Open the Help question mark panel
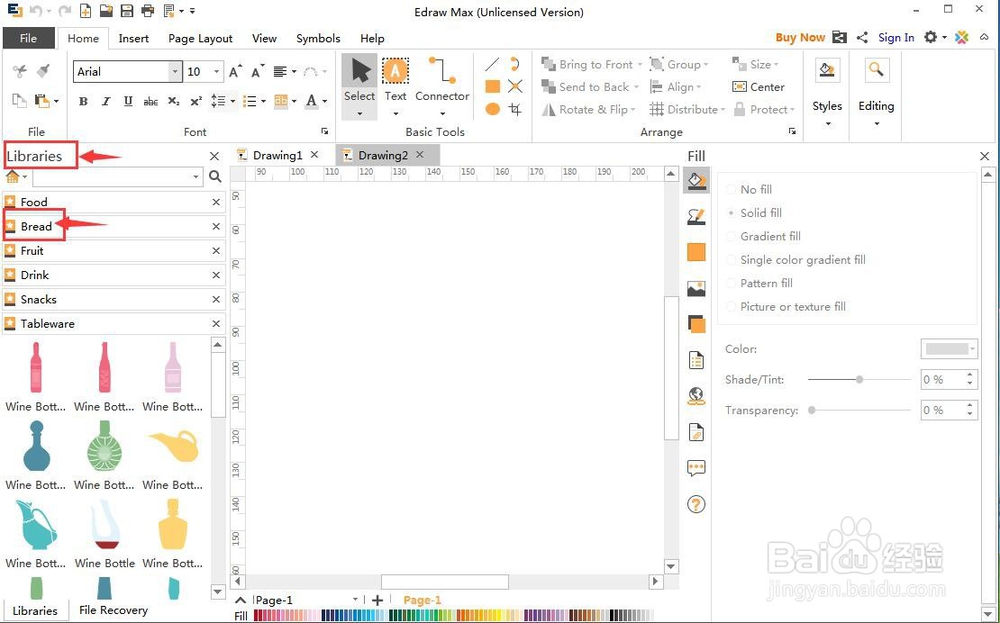The height and width of the screenshot is (623, 1000). click(696, 504)
